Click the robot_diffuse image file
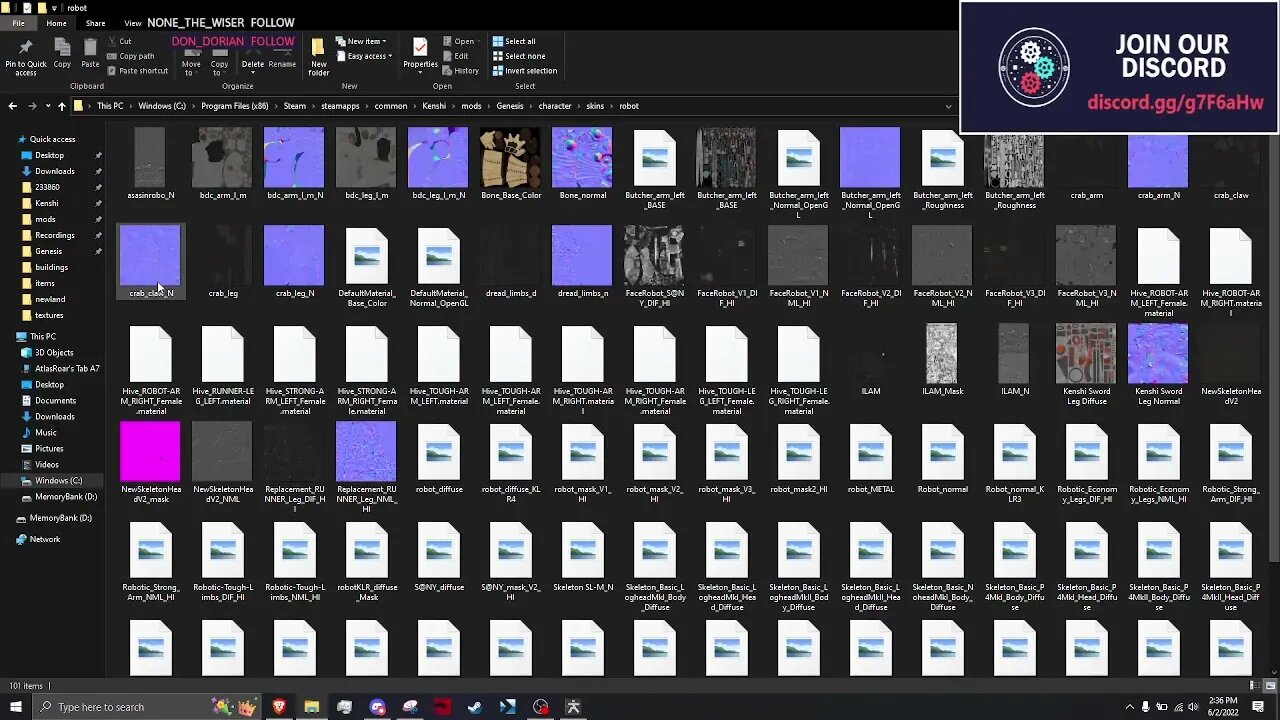 coord(438,458)
